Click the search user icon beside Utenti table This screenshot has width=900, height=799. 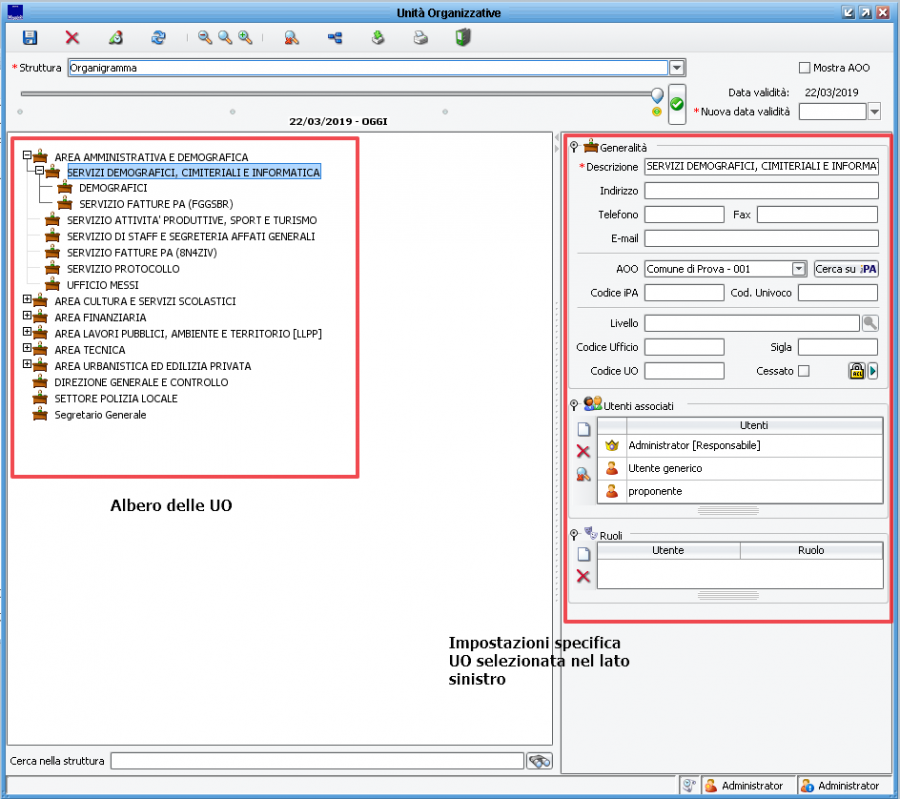584,474
